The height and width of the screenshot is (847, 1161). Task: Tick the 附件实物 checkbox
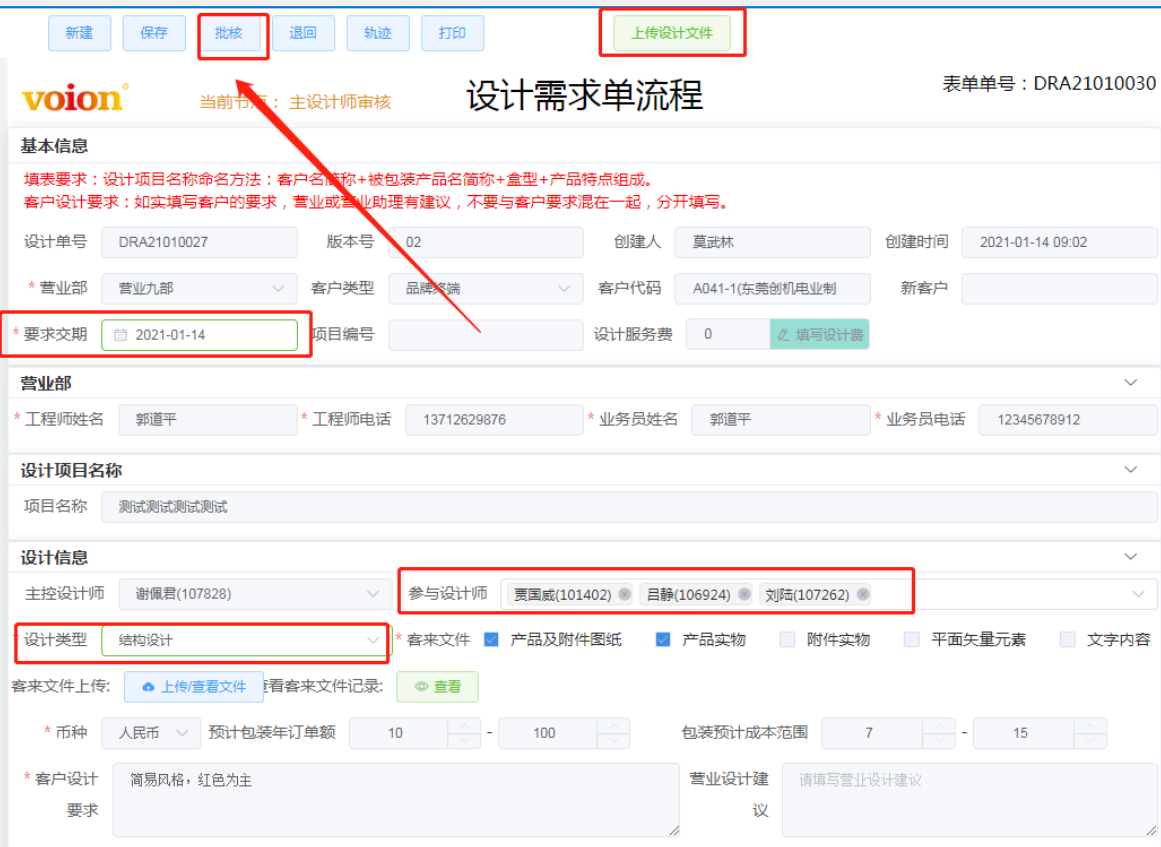click(787, 639)
